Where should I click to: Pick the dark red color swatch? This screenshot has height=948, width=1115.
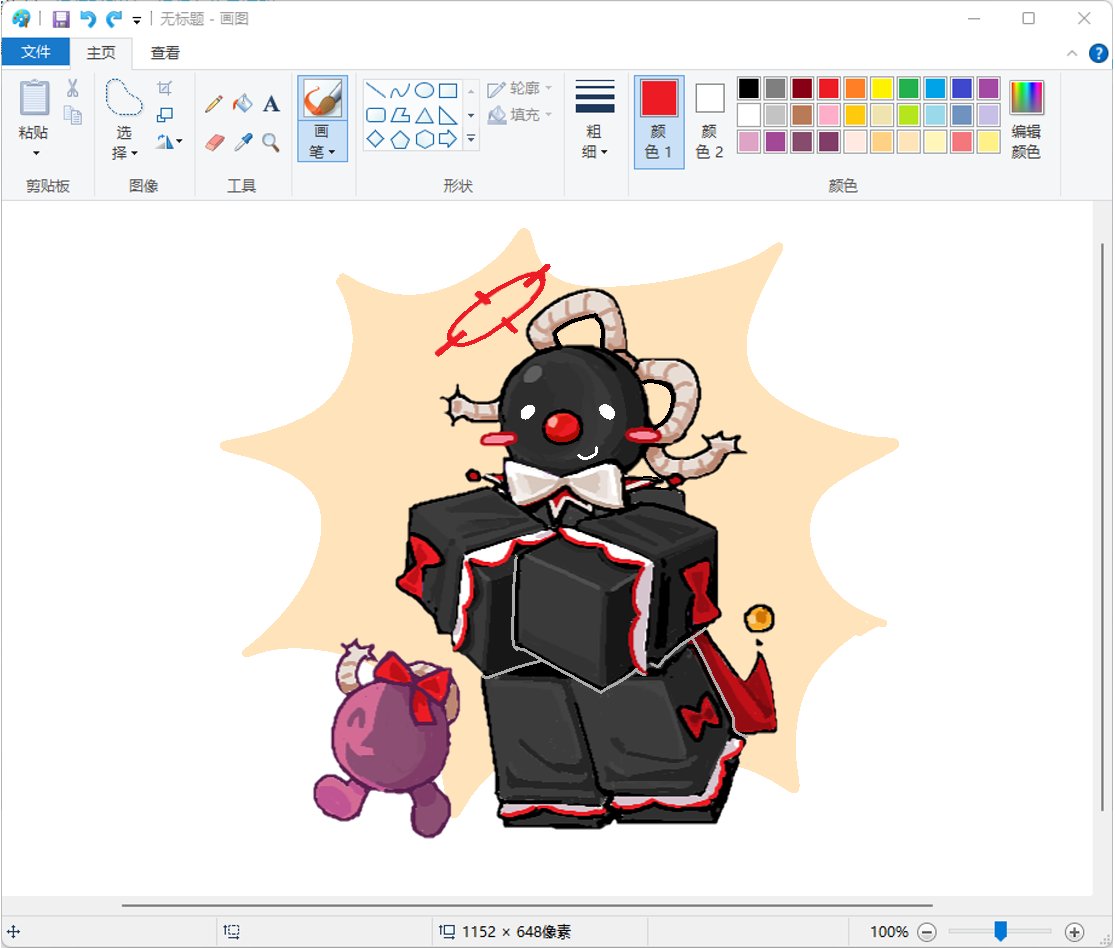(x=801, y=88)
